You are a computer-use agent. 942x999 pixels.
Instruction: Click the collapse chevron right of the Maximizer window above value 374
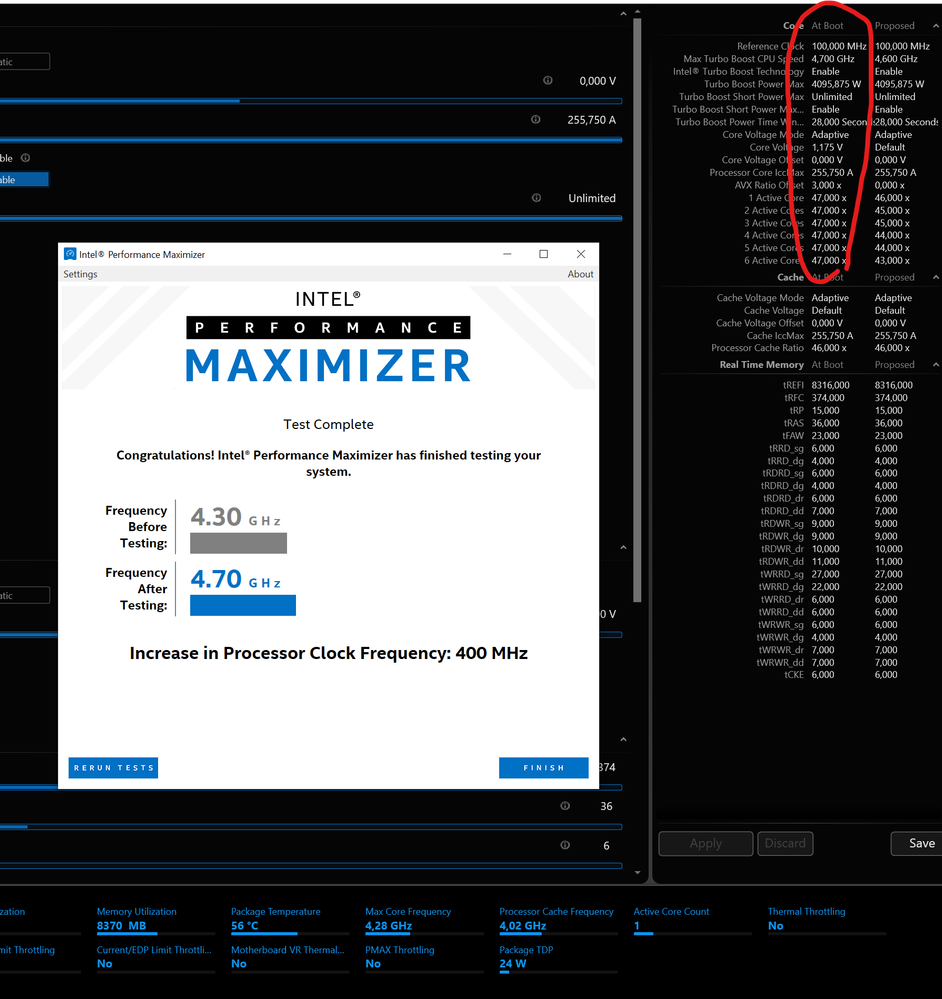pos(623,739)
